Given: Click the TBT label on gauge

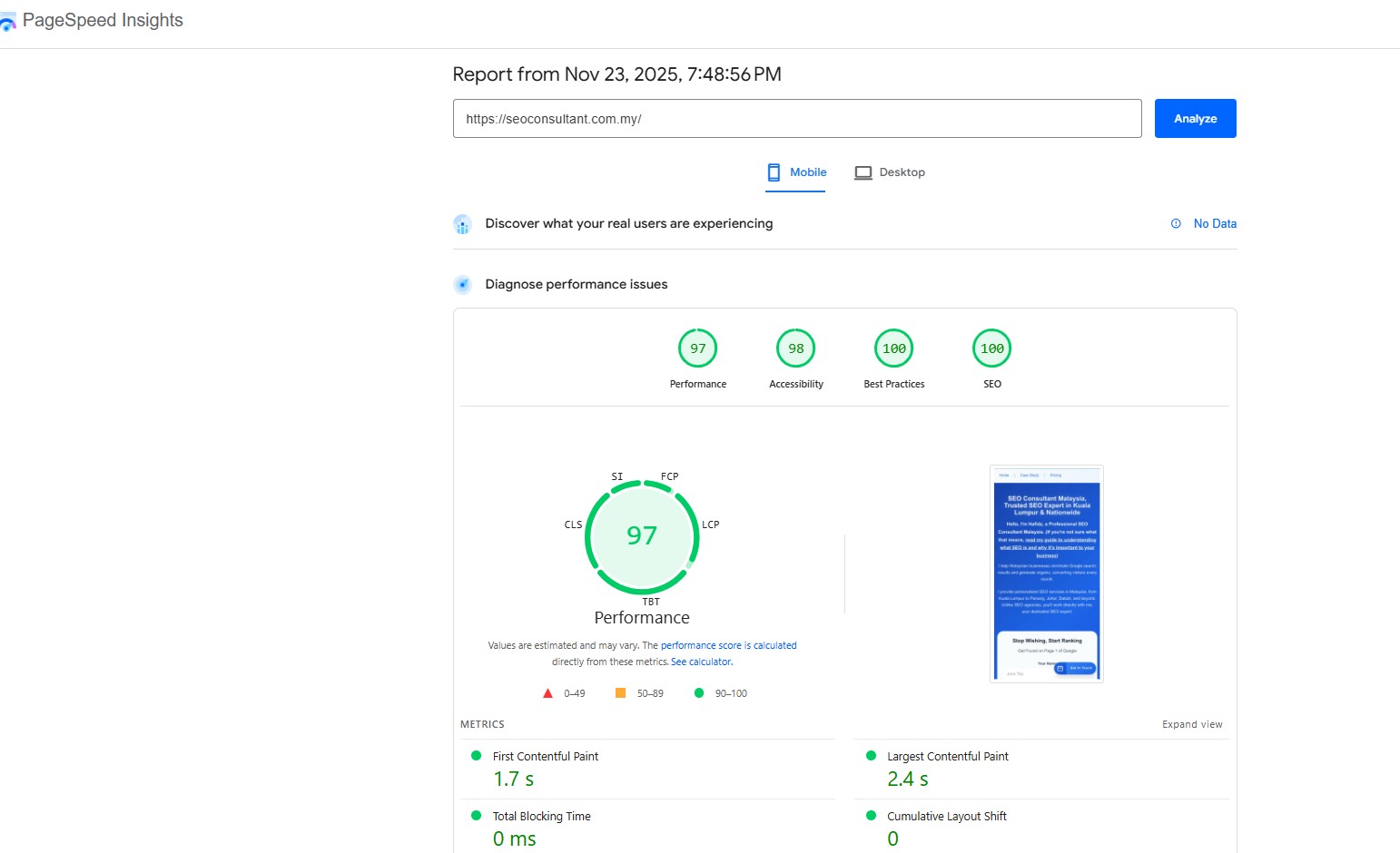Looking at the screenshot, I should click(x=651, y=602).
